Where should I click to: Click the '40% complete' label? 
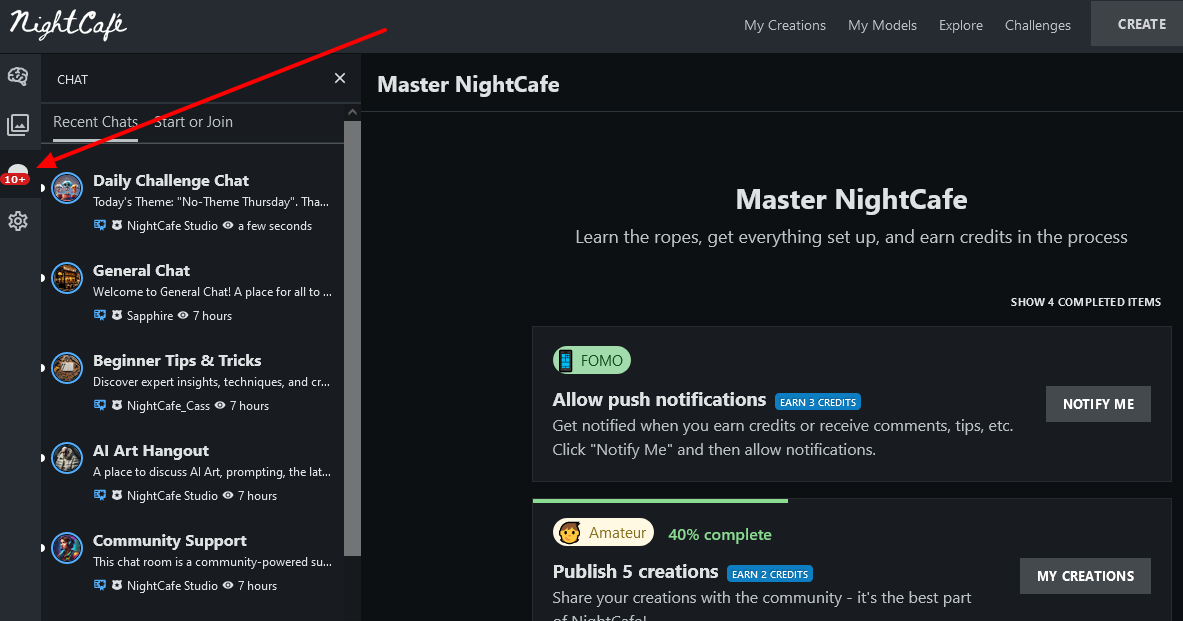(x=720, y=534)
